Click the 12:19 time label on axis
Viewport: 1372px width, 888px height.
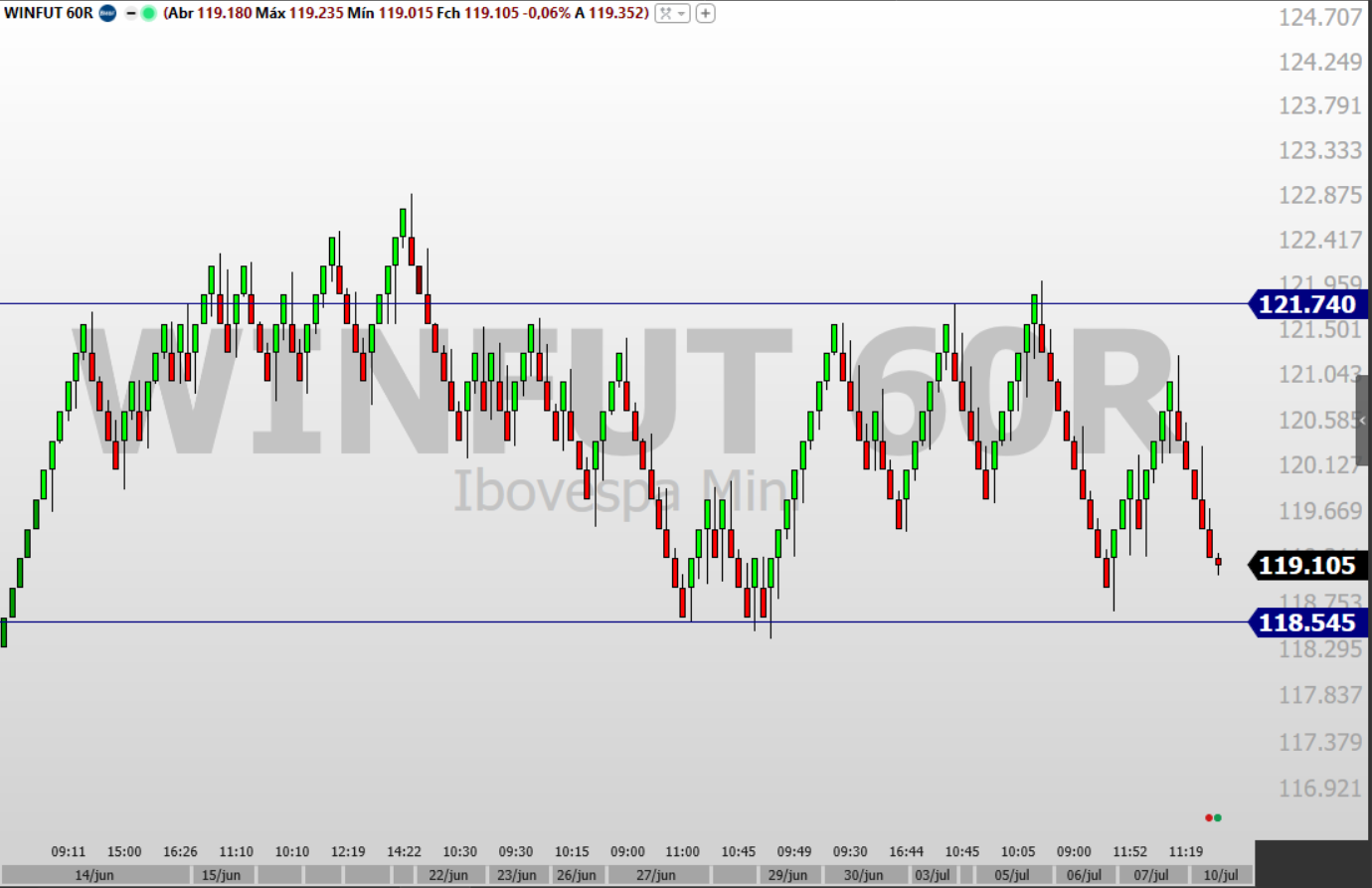point(348,852)
